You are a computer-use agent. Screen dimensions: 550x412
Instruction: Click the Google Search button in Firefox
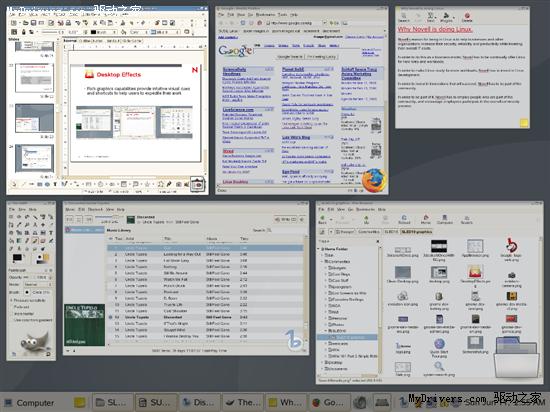289,56
